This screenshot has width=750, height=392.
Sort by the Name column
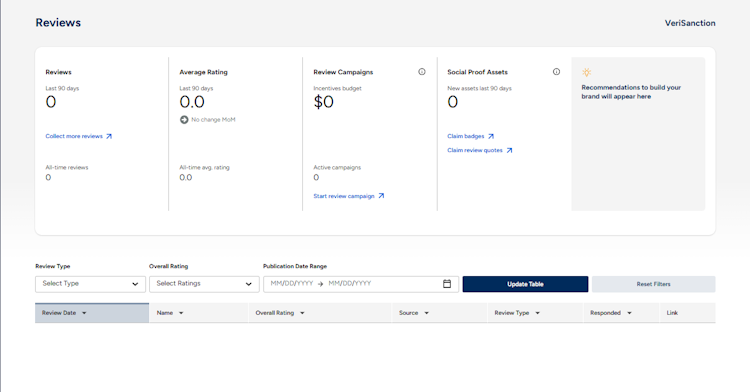199,313
